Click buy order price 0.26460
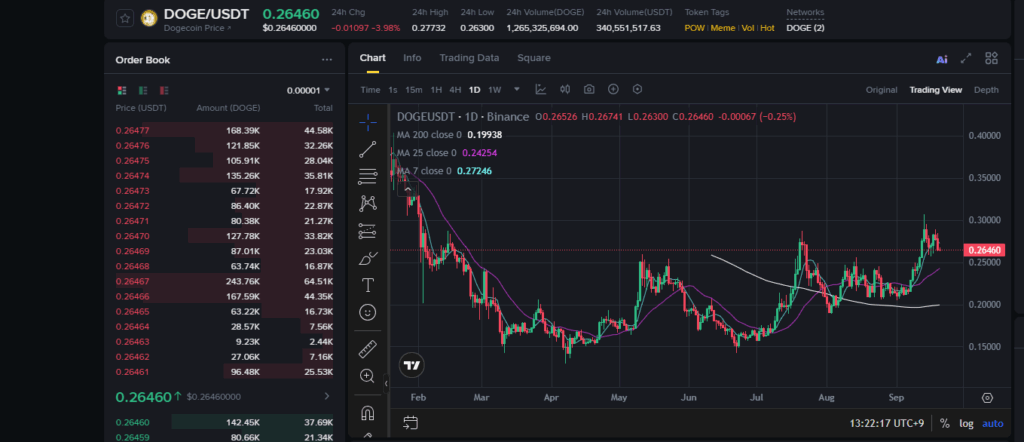 [132, 422]
